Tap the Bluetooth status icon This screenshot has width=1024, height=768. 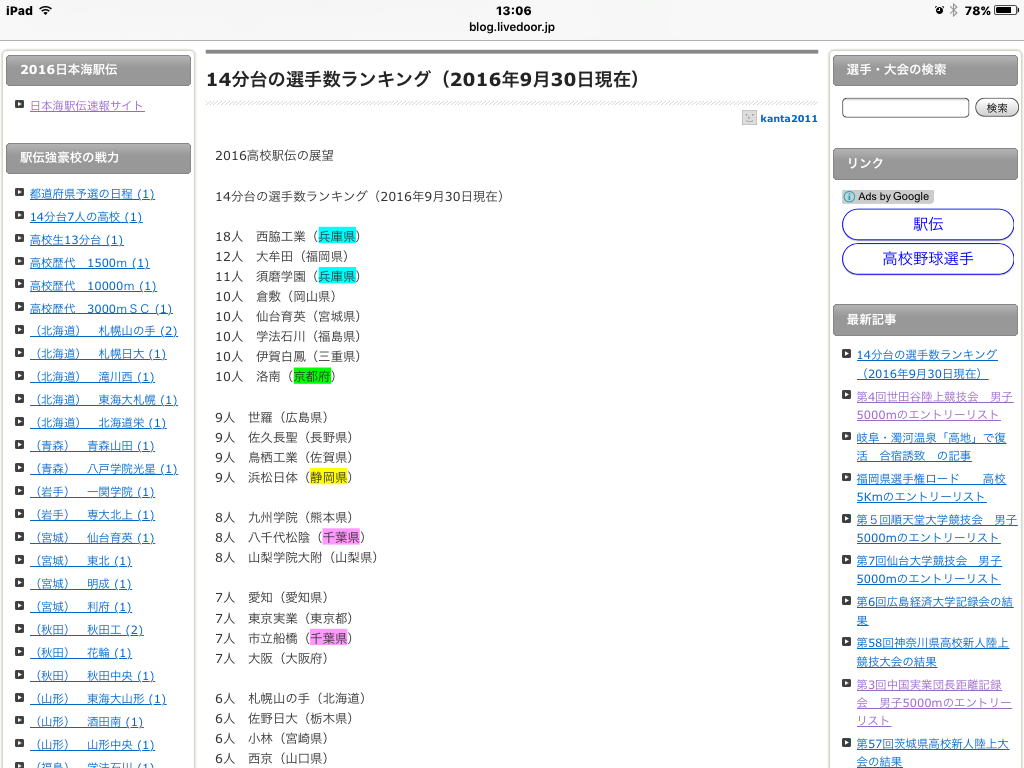[x=953, y=10]
